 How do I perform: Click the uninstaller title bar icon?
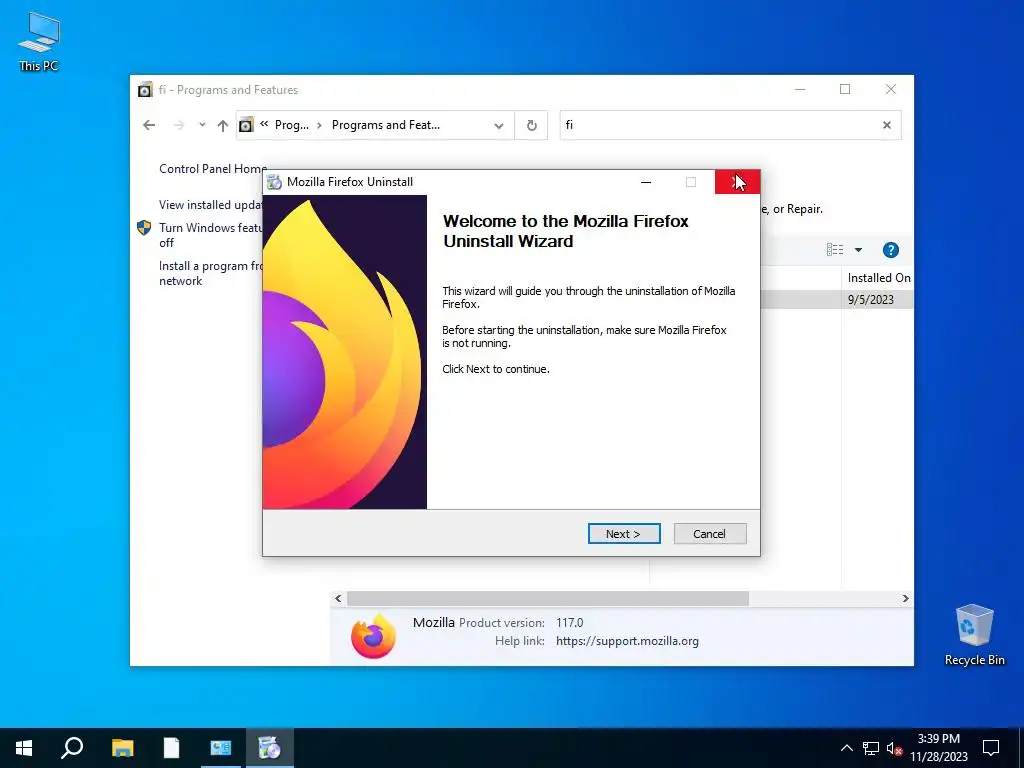coord(275,182)
